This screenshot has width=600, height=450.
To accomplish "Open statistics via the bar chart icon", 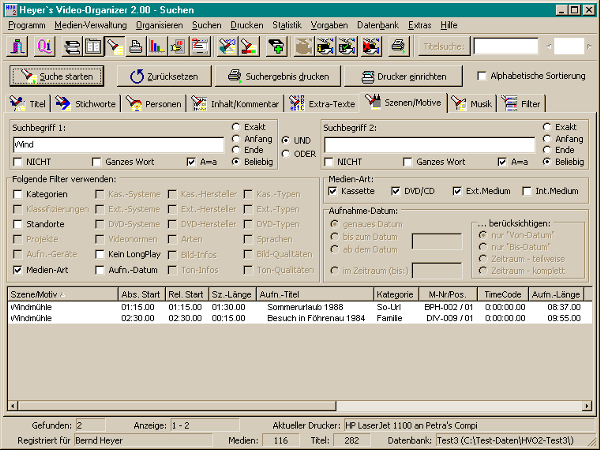I will tap(154, 46).
